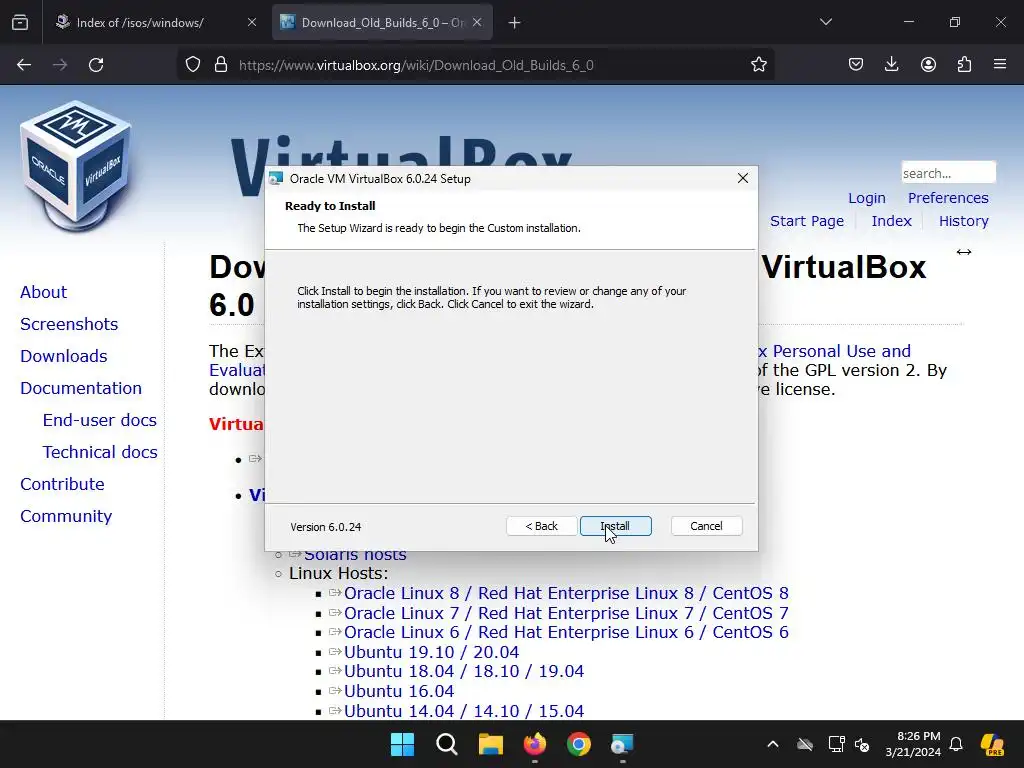Open Contribute sidebar link
Image resolution: width=1024 pixels, height=768 pixels.
tap(62, 484)
